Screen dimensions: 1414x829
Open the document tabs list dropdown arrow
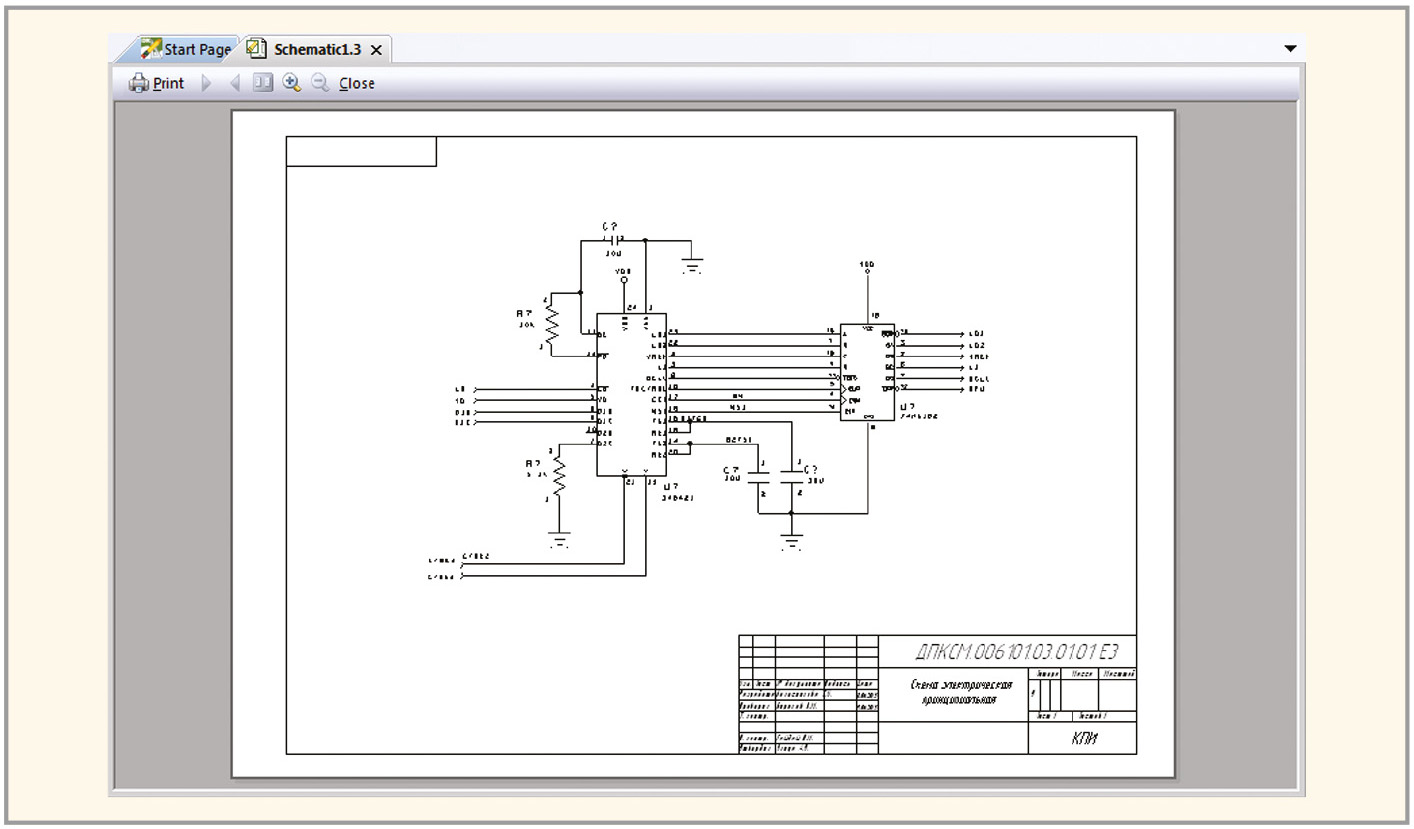click(x=1290, y=49)
